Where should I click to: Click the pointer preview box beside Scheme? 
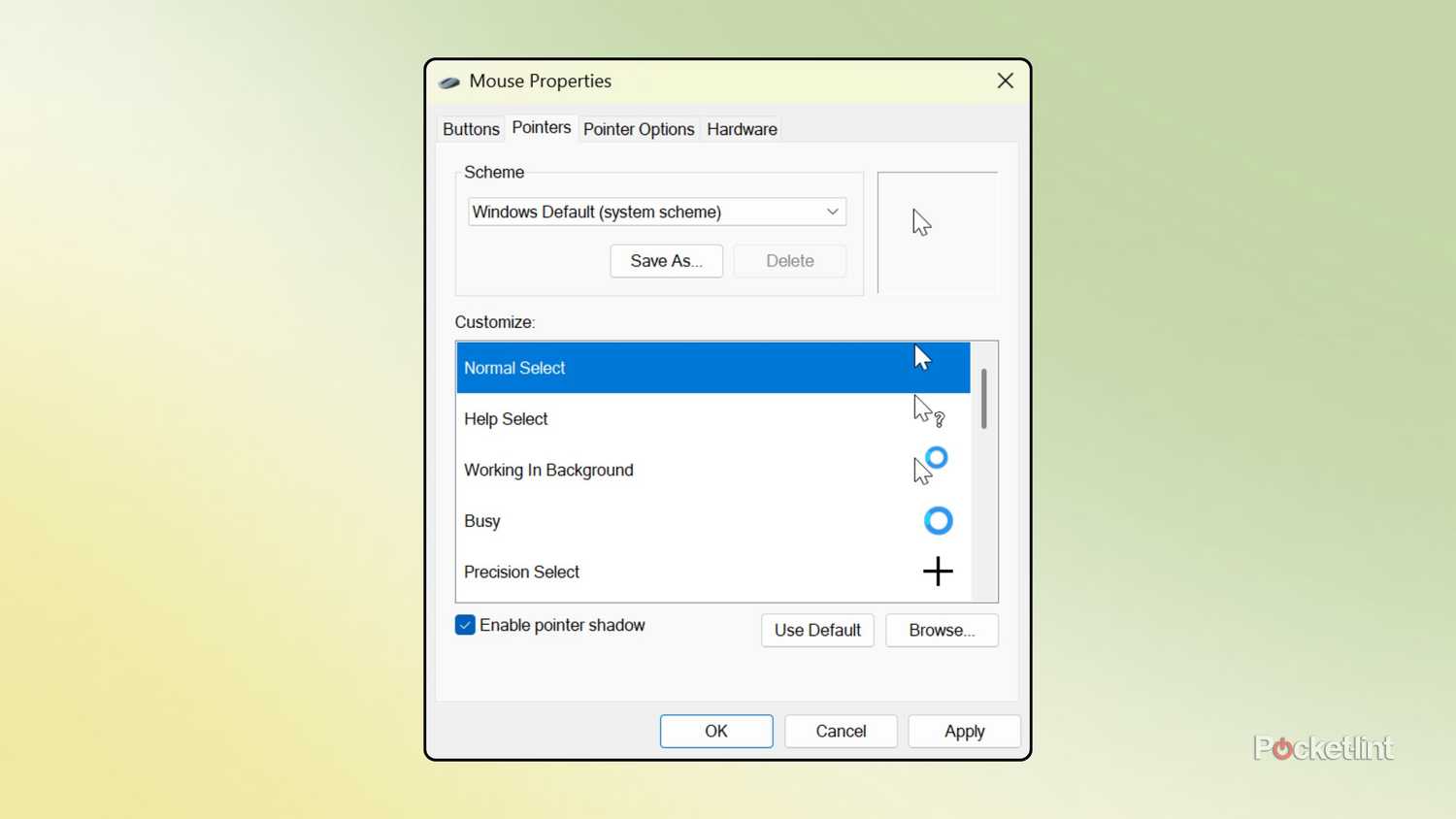pos(938,233)
